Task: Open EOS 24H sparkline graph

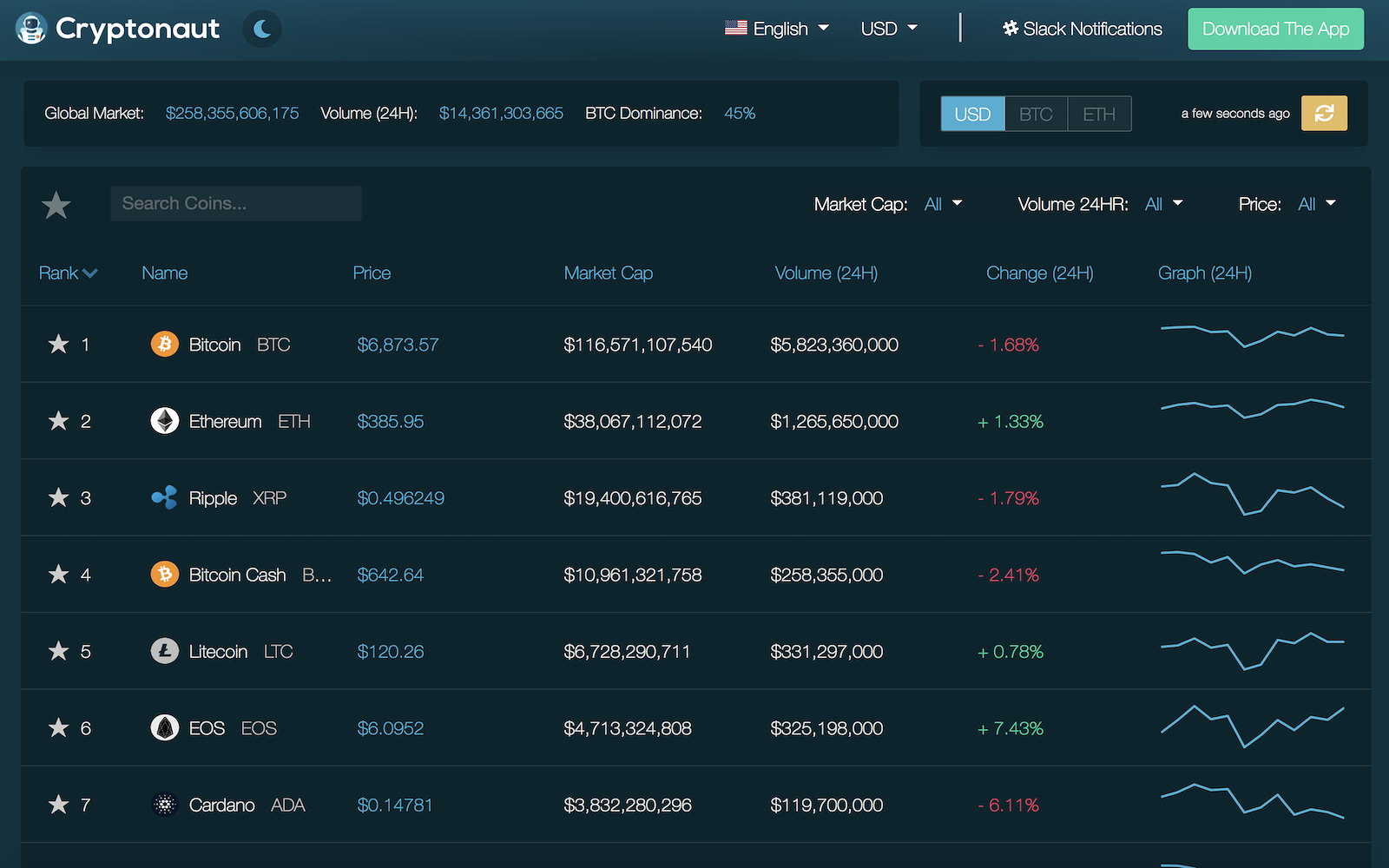Action: [1252, 727]
